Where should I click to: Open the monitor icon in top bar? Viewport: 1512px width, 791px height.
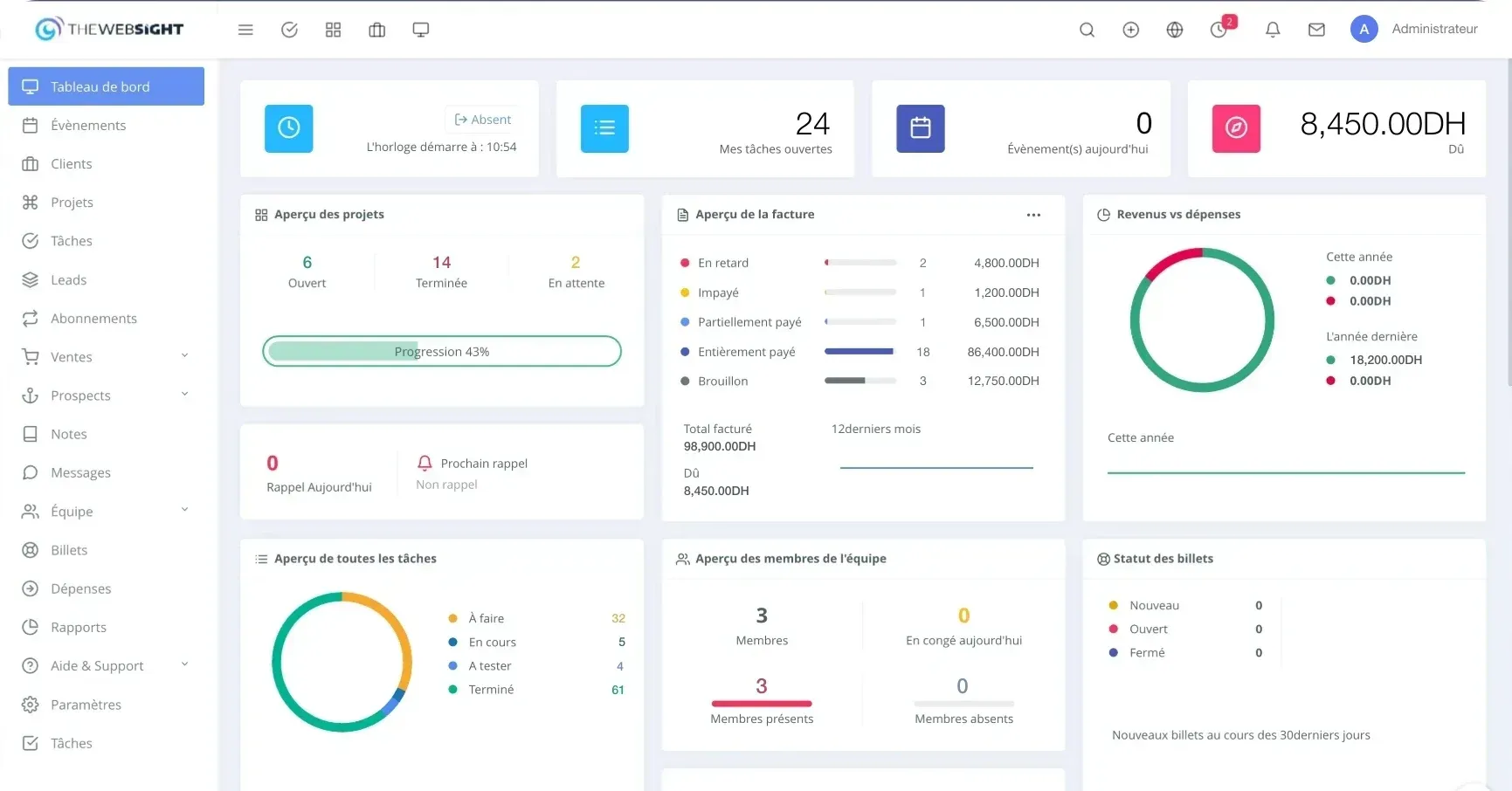(420, 30)
